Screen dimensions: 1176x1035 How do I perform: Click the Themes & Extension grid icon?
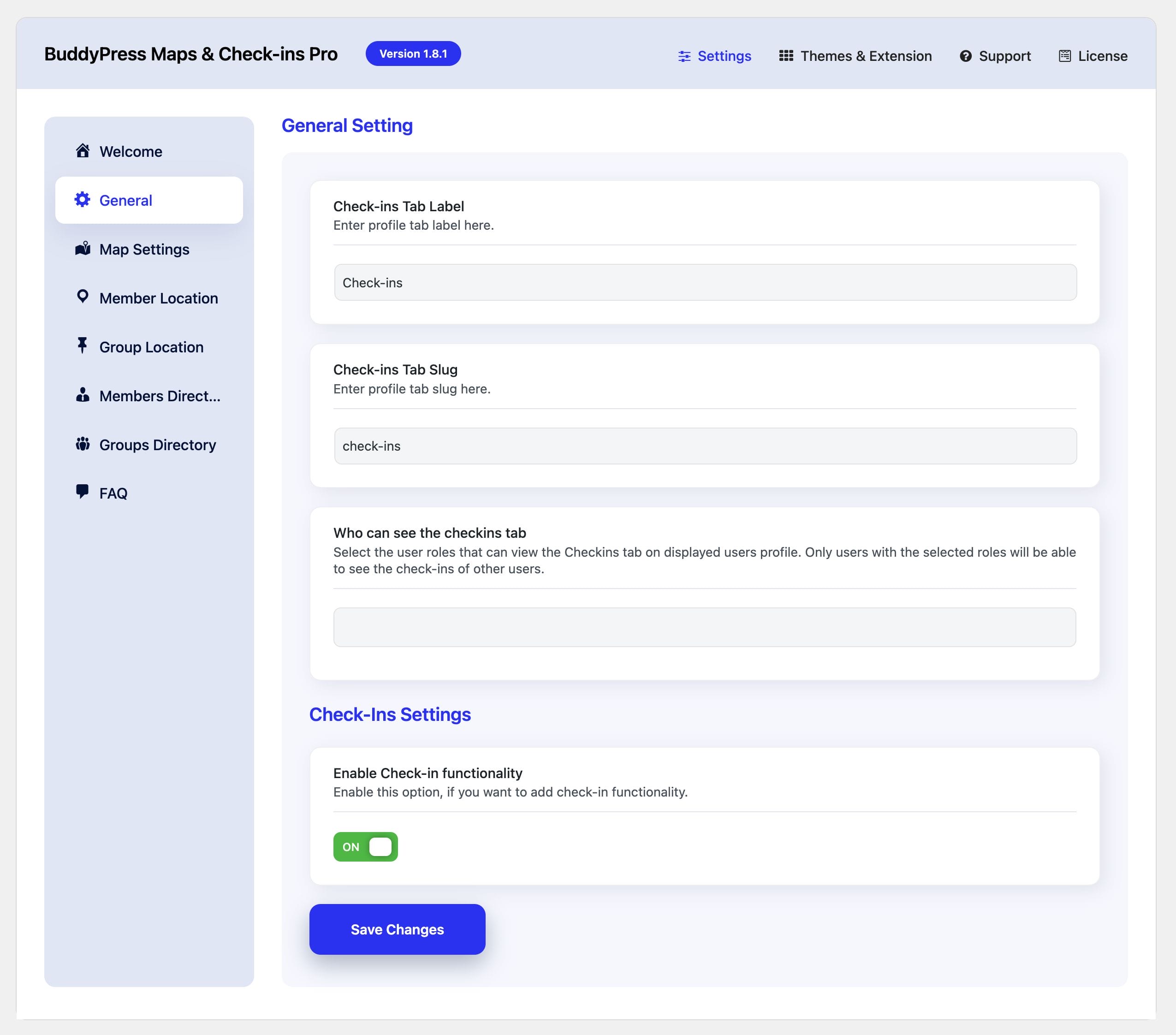point(786,56)
